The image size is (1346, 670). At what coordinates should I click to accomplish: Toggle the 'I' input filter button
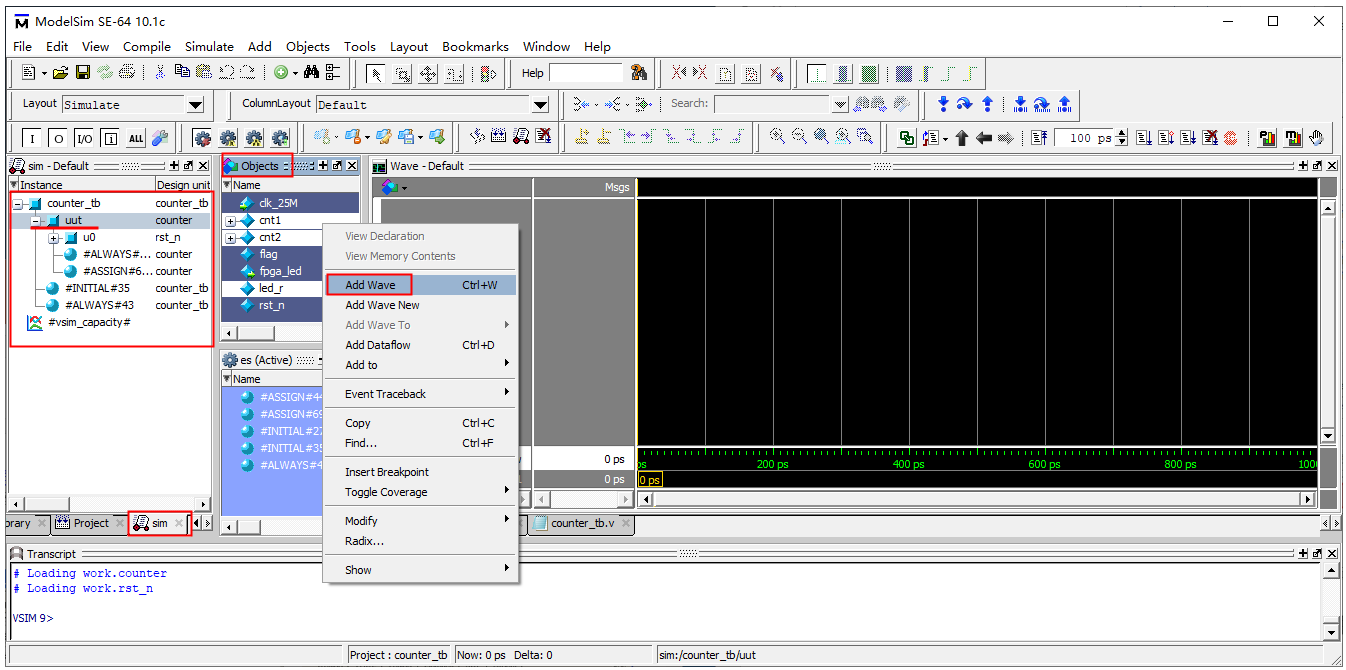[32, 139]
